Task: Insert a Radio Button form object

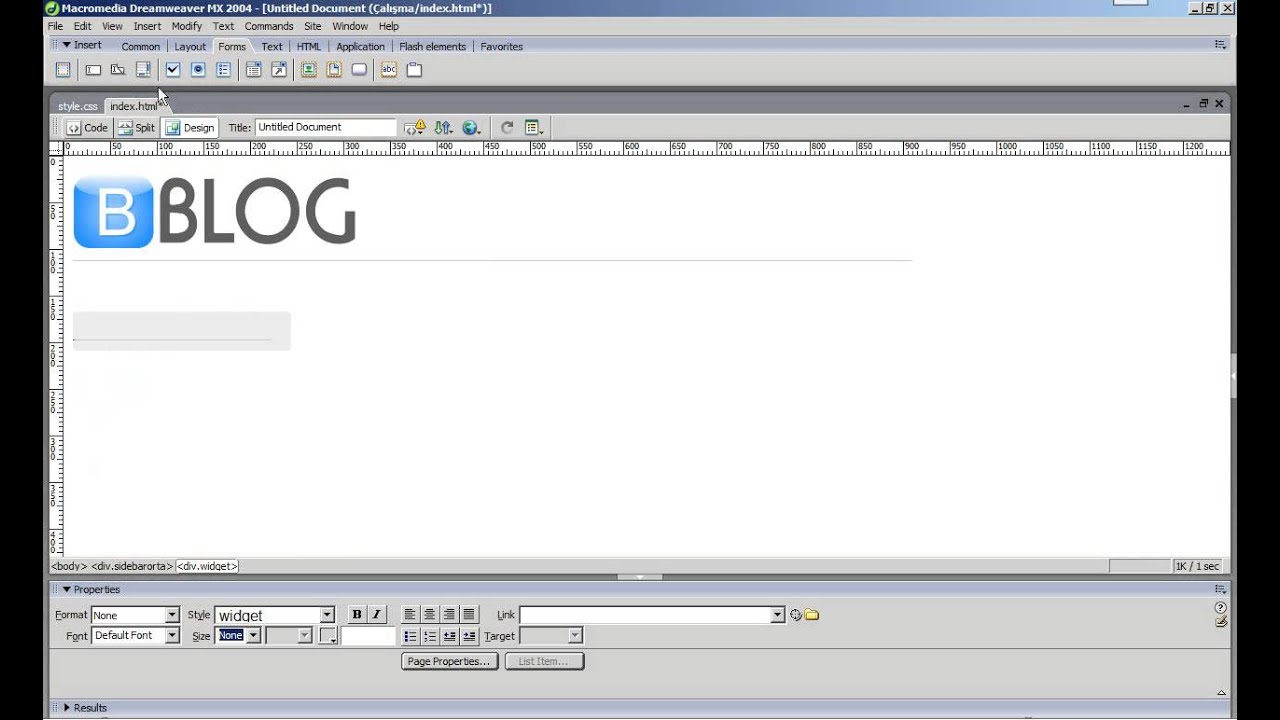Action: tap(198, 70)
